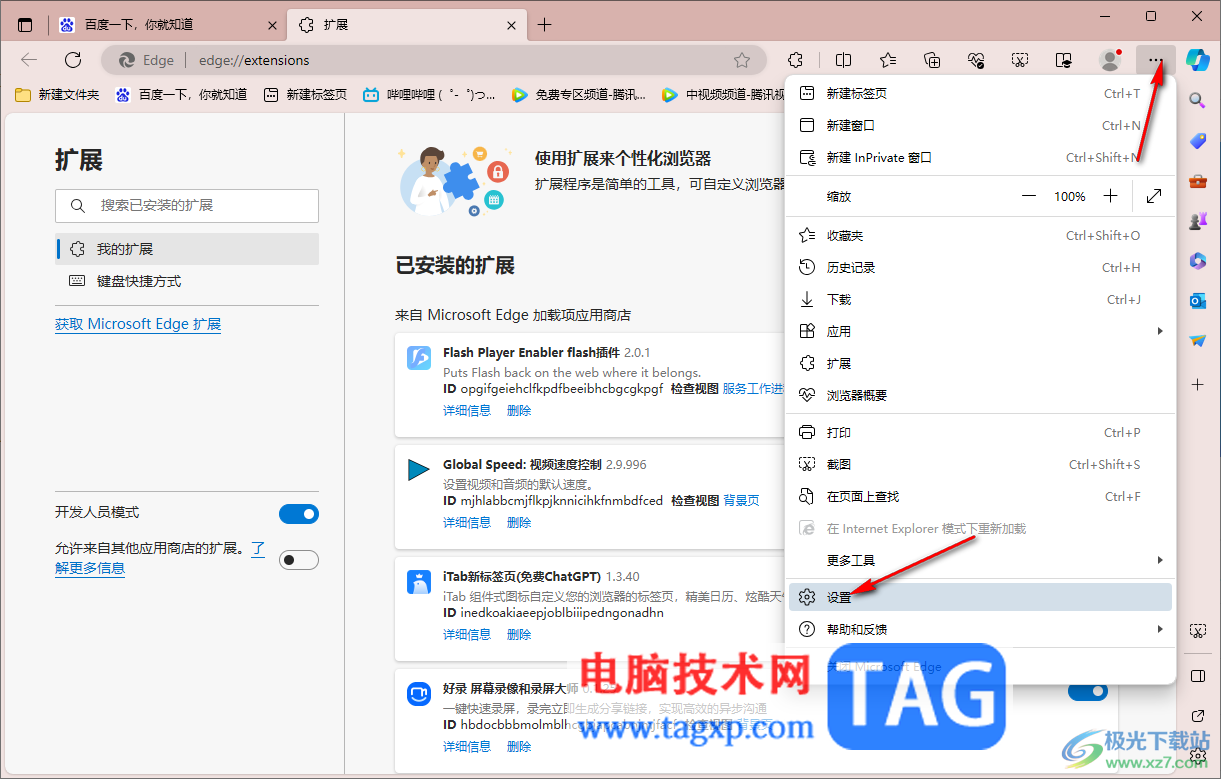The width and height of the screenshot is (1221, 779).
Task: Click 删除 for Flash Player Enabler
Action: click(519, 410)
